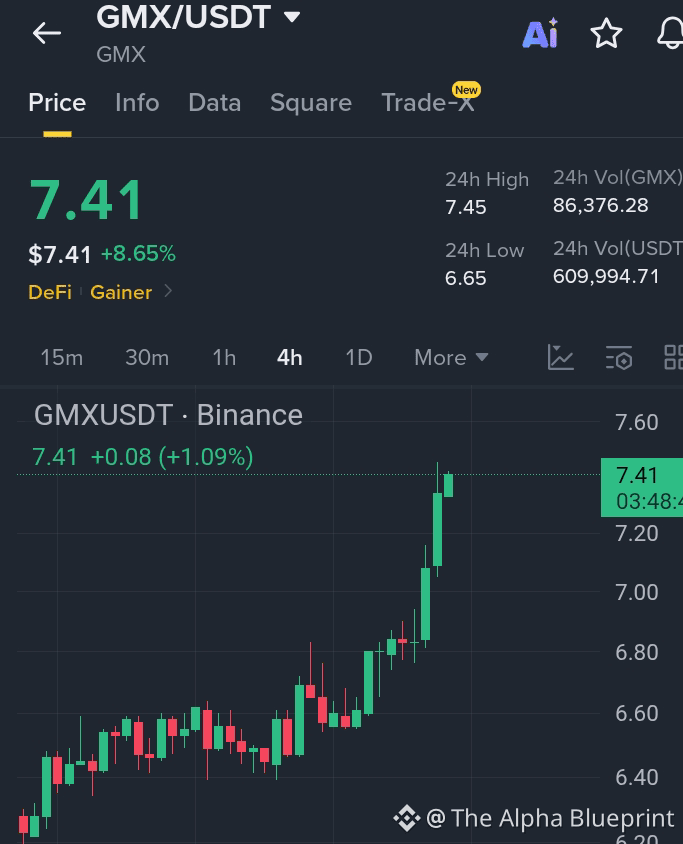Open the chart indicators line-graph icon

pos(561,357)
